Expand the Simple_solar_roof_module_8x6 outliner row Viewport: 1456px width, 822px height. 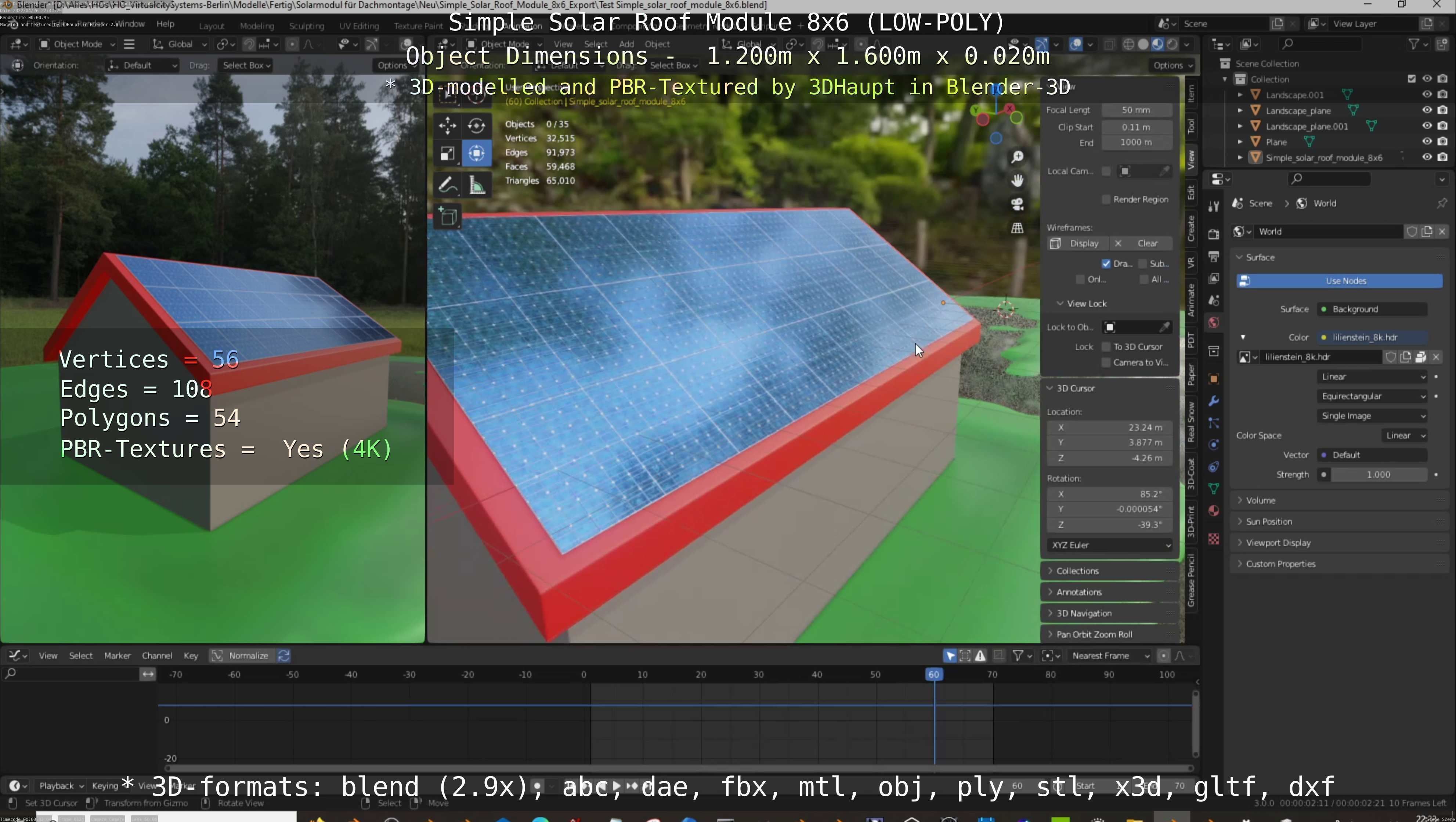click(1239, 157)
